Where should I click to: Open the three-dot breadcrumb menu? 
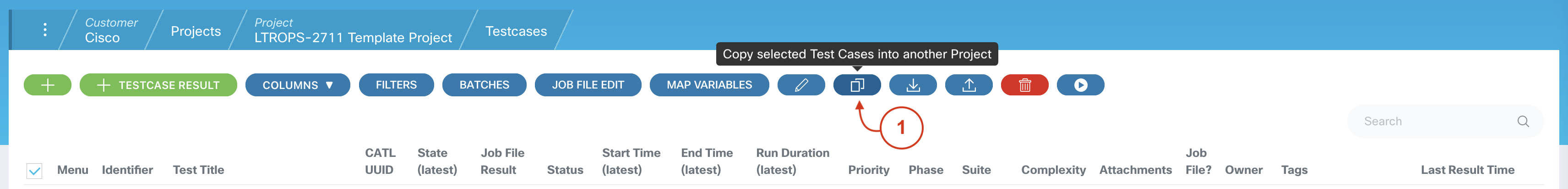pos(45,30)
